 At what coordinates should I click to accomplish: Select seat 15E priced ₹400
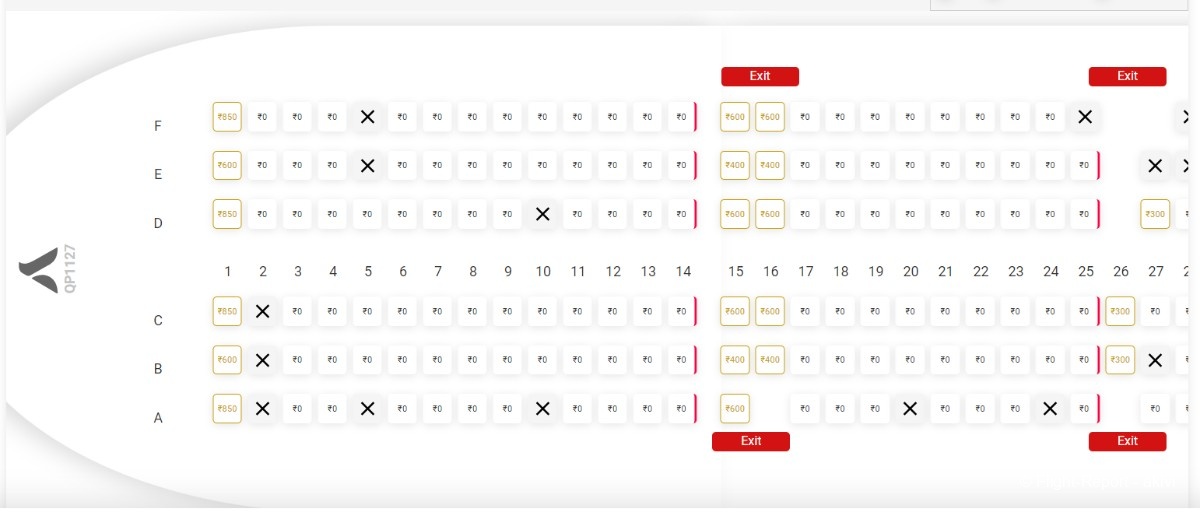pos(735,165)
